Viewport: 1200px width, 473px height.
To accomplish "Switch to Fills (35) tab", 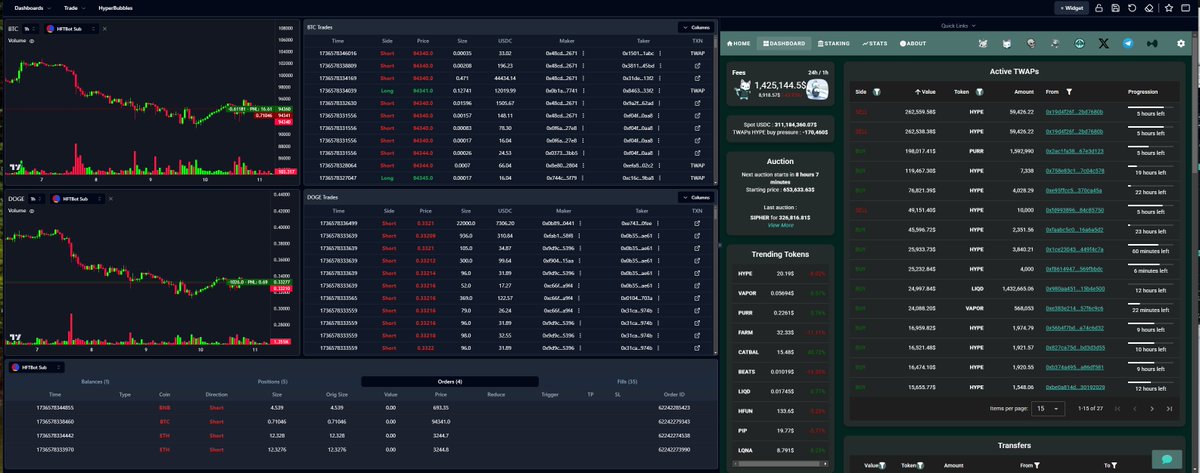I will (627, 382).
